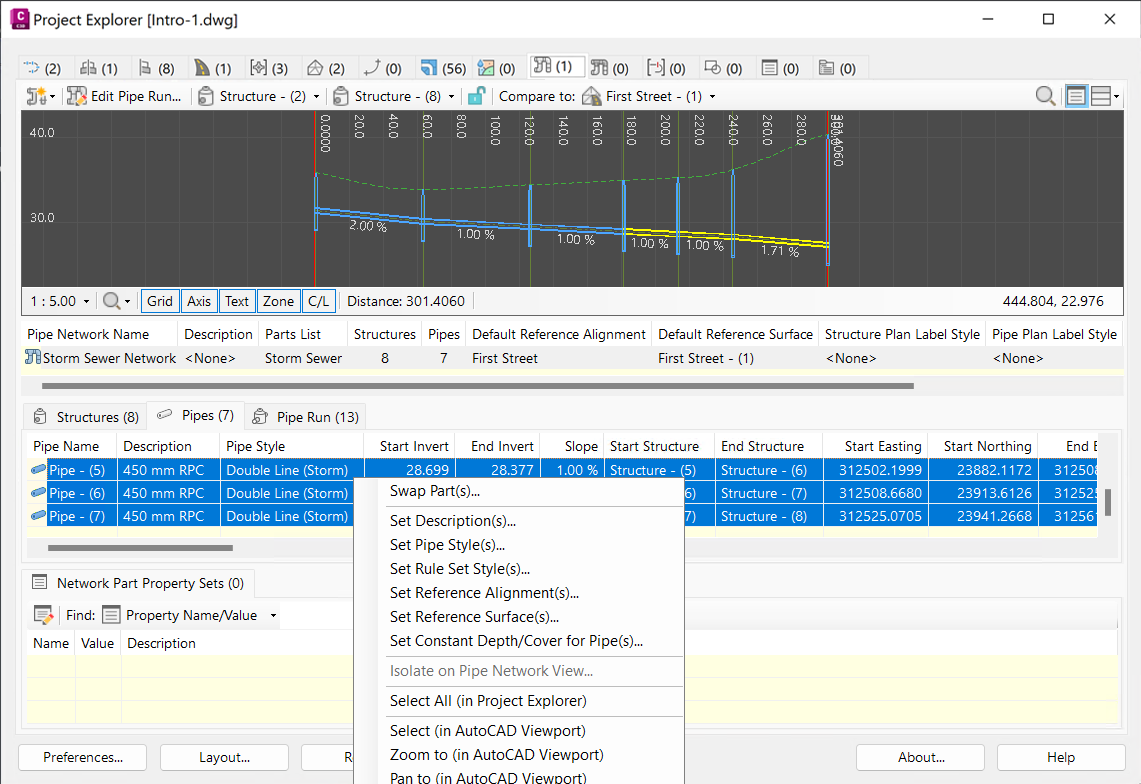
Task: Click the About... button
Action: (921, 757)
